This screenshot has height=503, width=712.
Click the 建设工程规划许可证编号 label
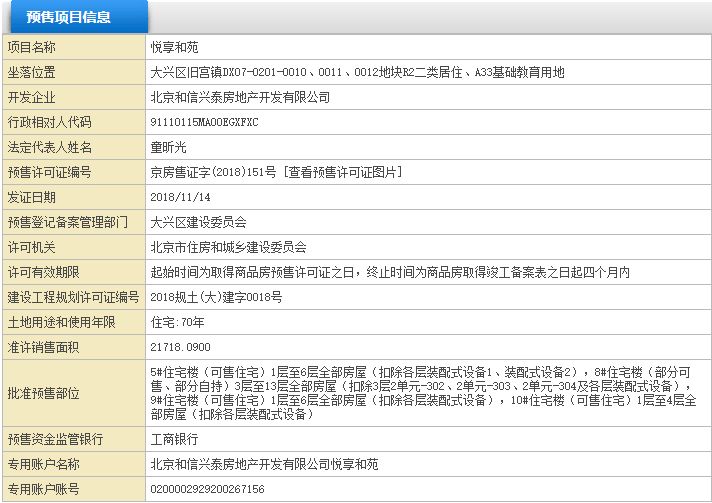(73, 297)
